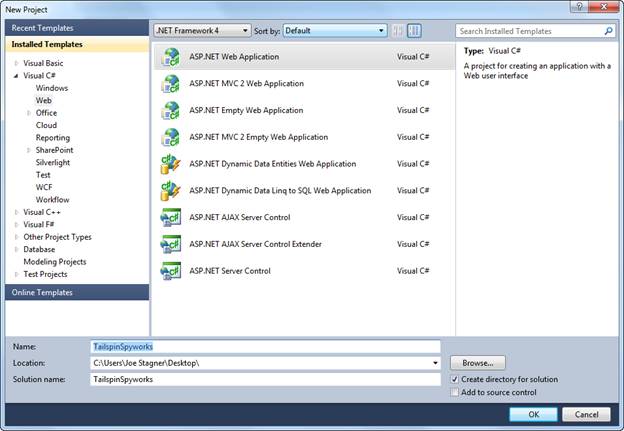Click the Solution name text field
Screen dimensions: 624x431
tap(265, 379)
